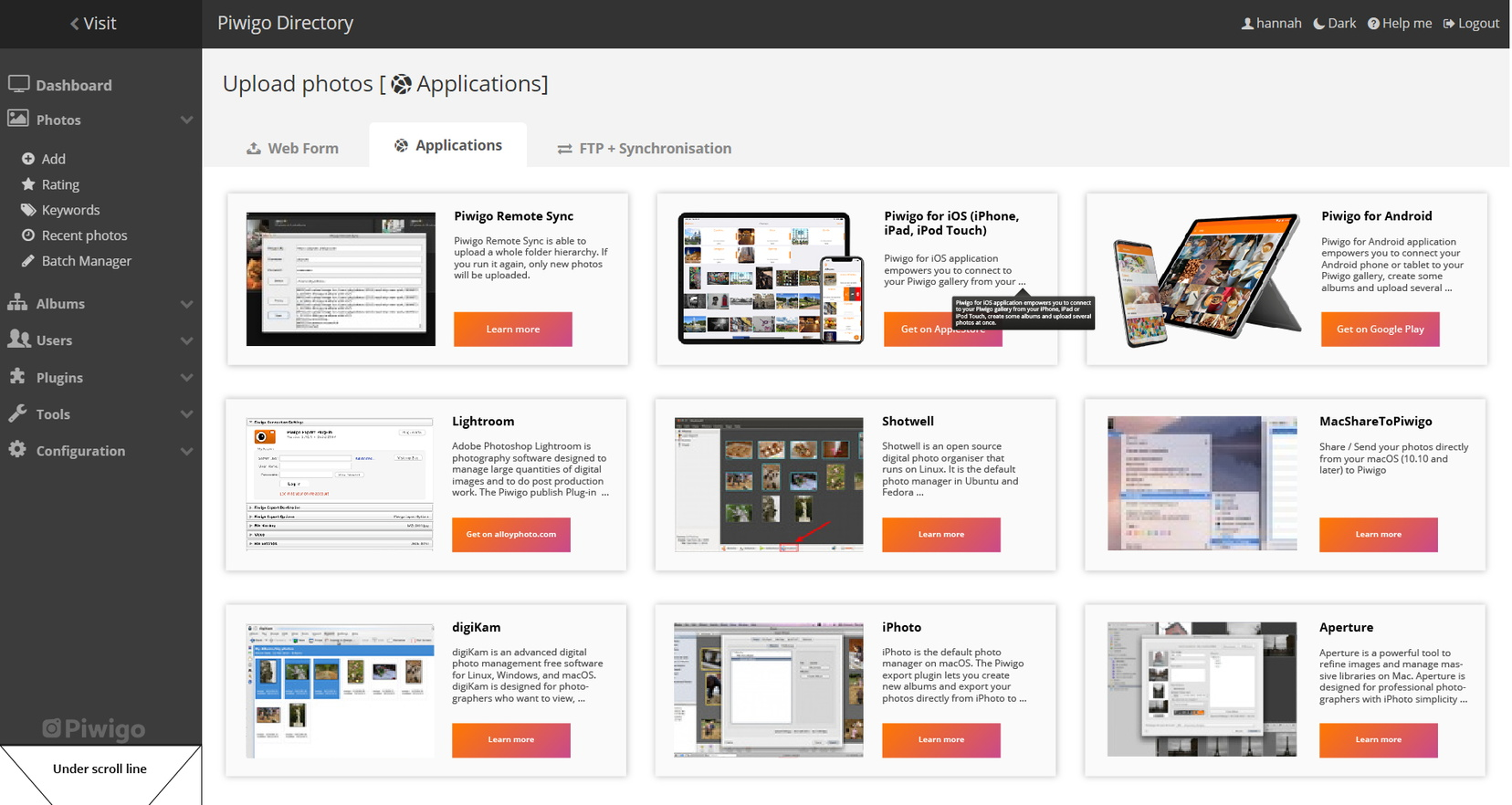The width and height of the screenshot is (1512, 805).
Task: Expand the Tools menu chevron
Action: click(186, 414)
